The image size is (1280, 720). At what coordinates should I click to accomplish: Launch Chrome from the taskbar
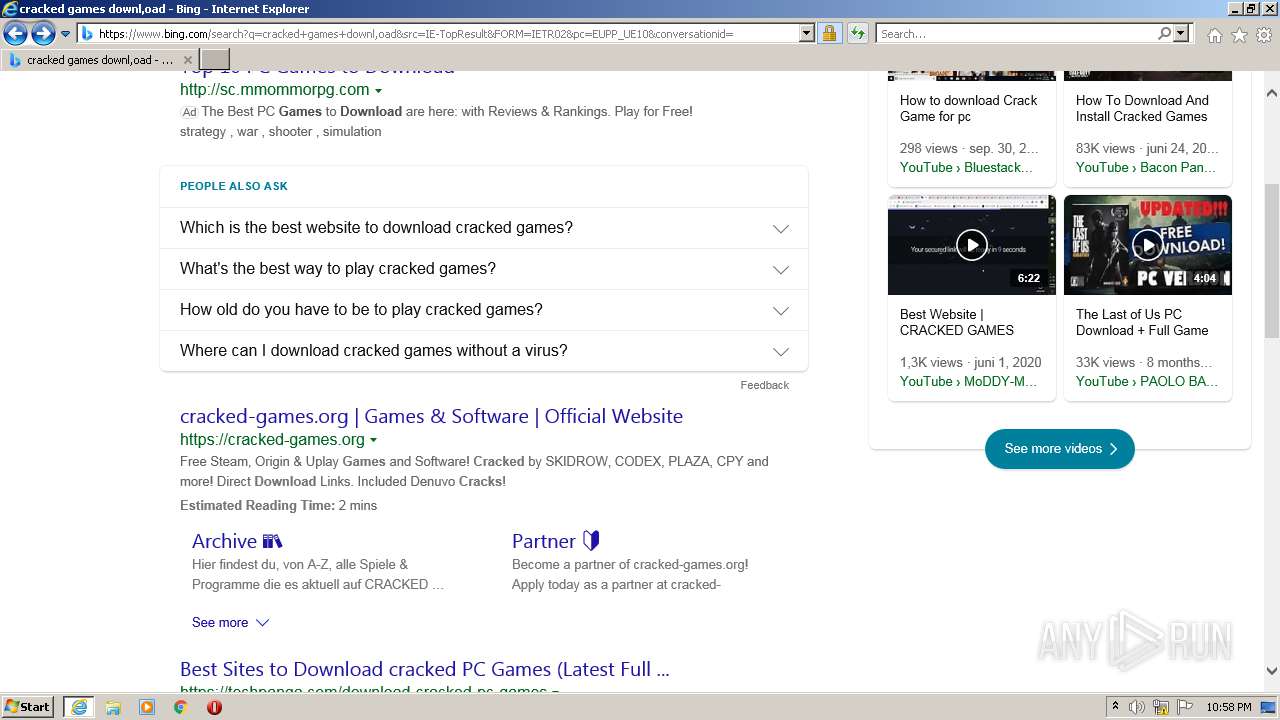click(180, 707)
